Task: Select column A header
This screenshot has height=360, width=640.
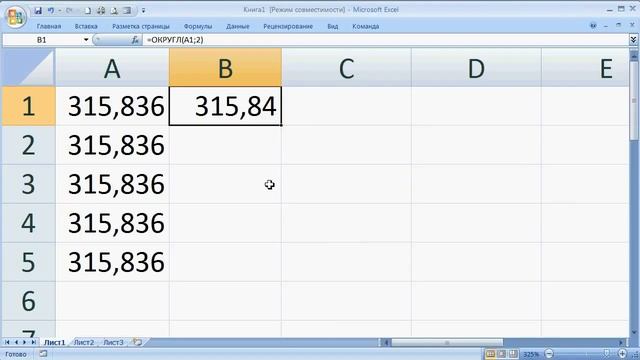Action: 112,68
